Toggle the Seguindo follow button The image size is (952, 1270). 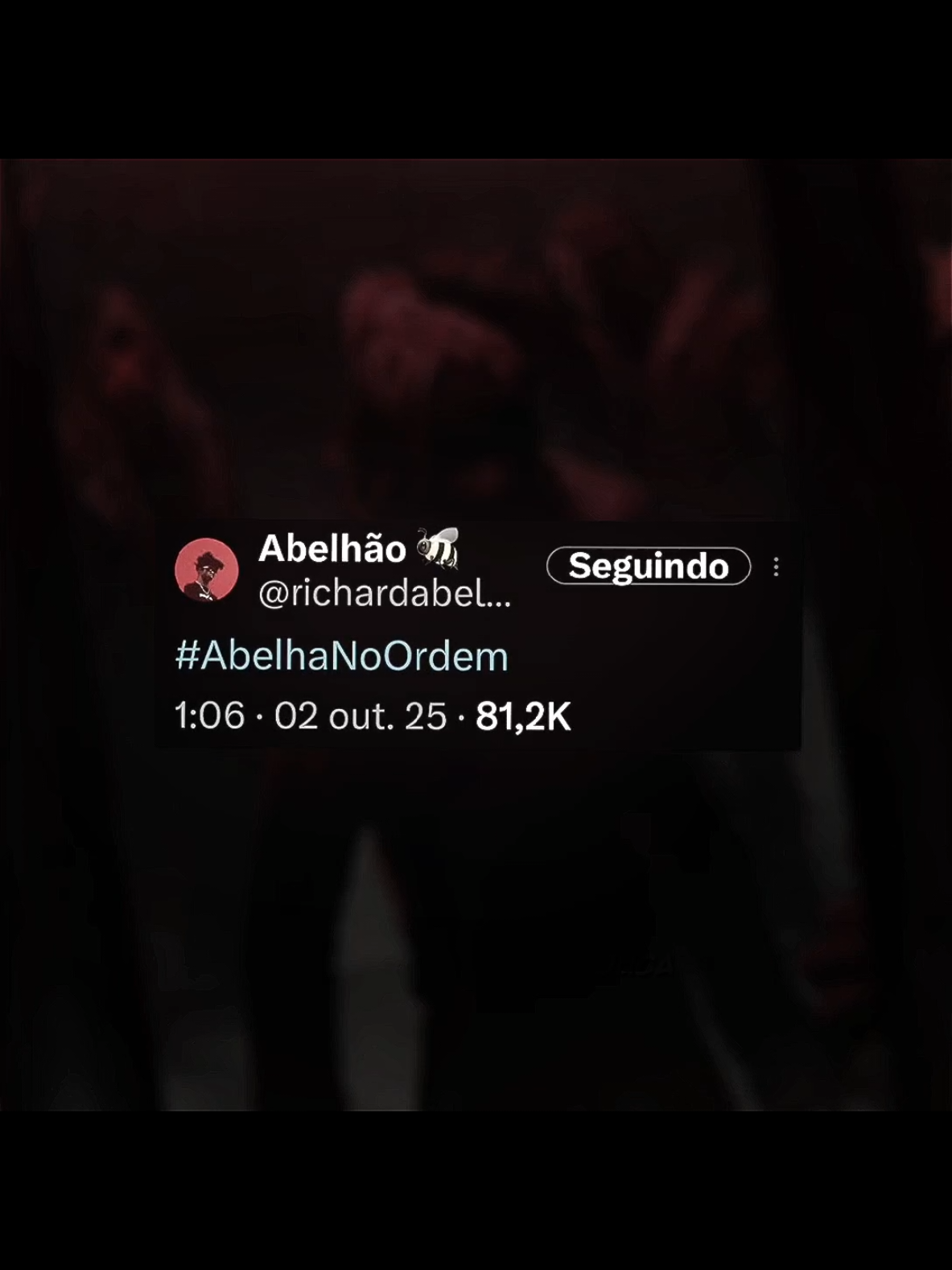click(x=649, y=567)
